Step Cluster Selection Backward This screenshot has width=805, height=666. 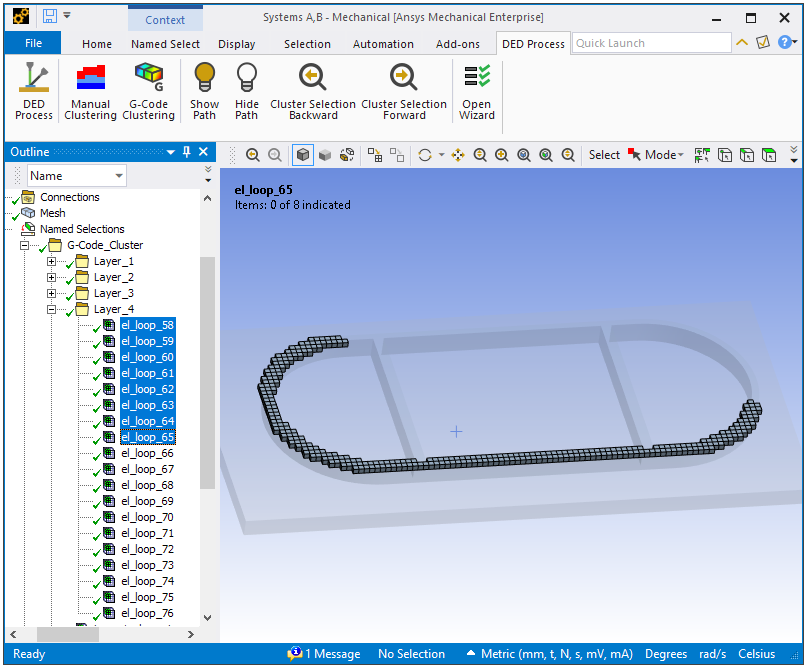point(312,90)
